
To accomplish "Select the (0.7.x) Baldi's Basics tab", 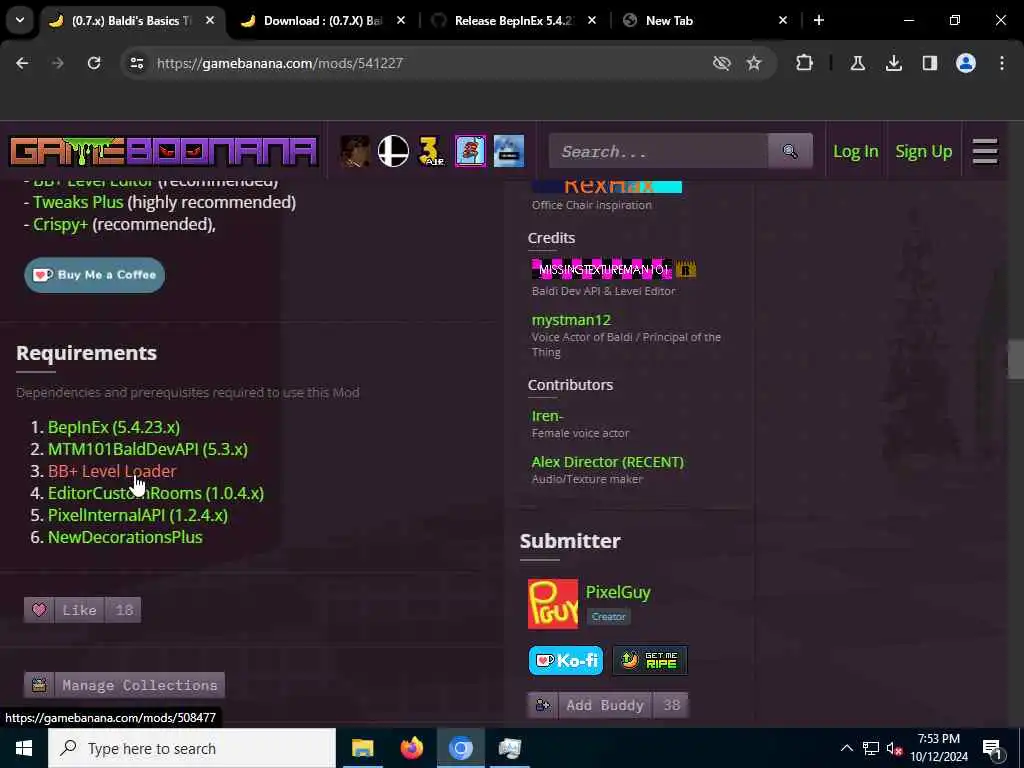I will 131,21.
